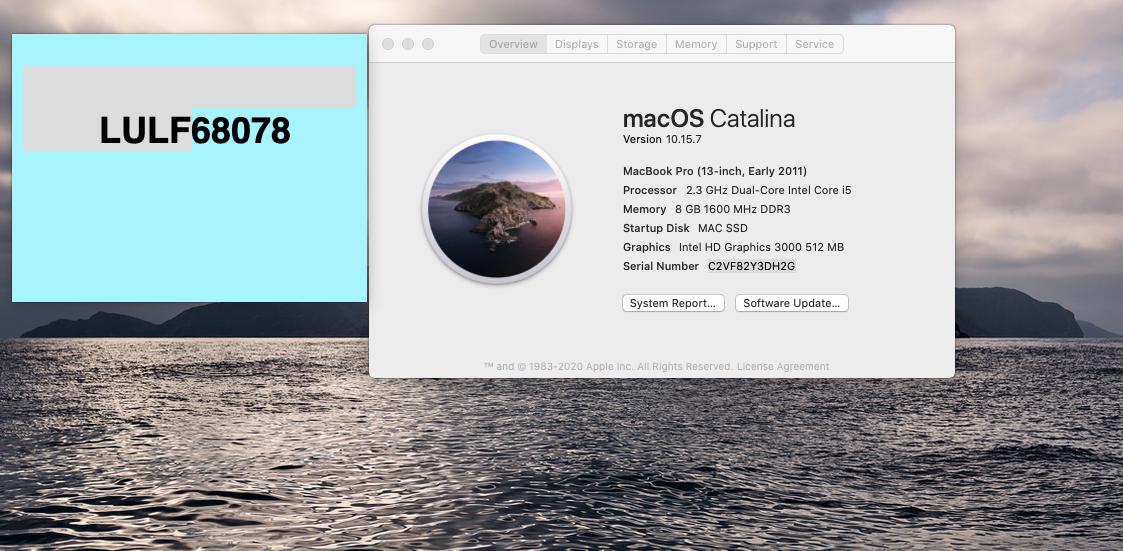Click the MAC SSD startup disk value
Screen dimensions: 1123x551
pyautogui.click(x=723, y=228)
